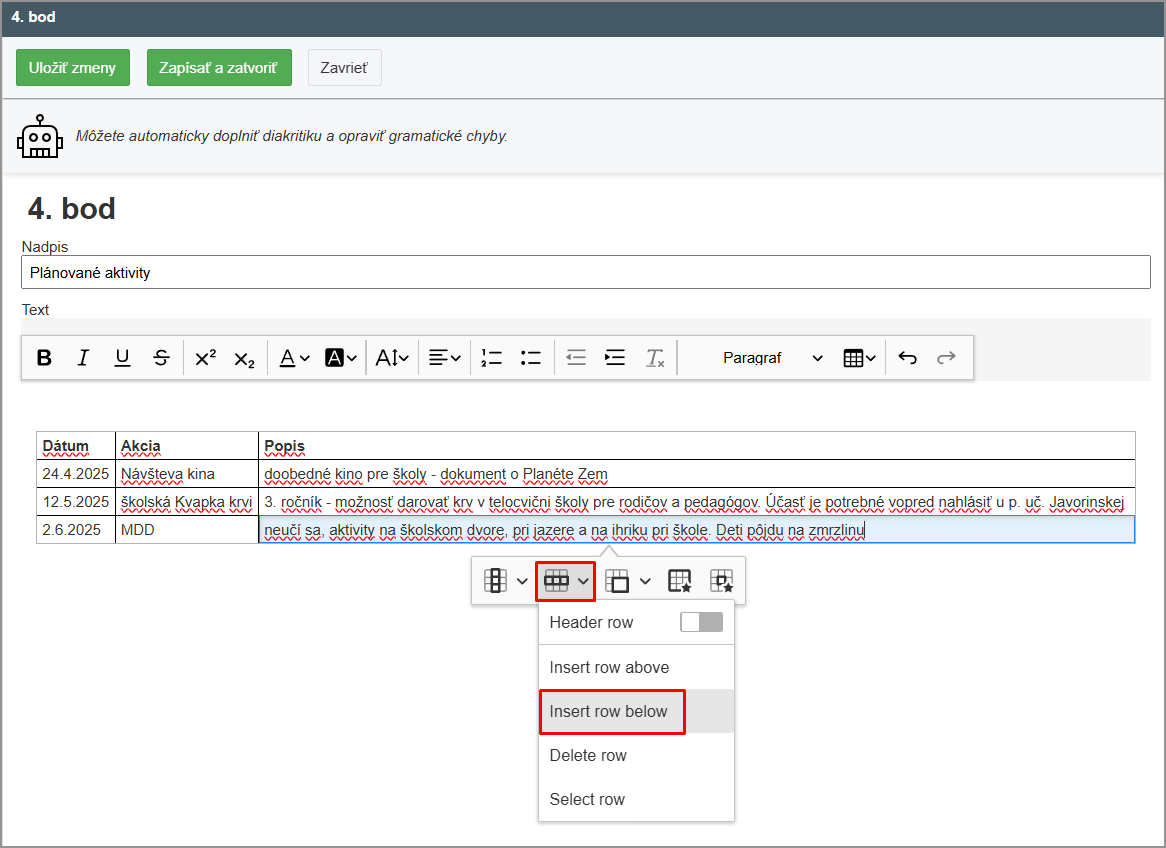Select Delete row in the menu

click(588, 756)
